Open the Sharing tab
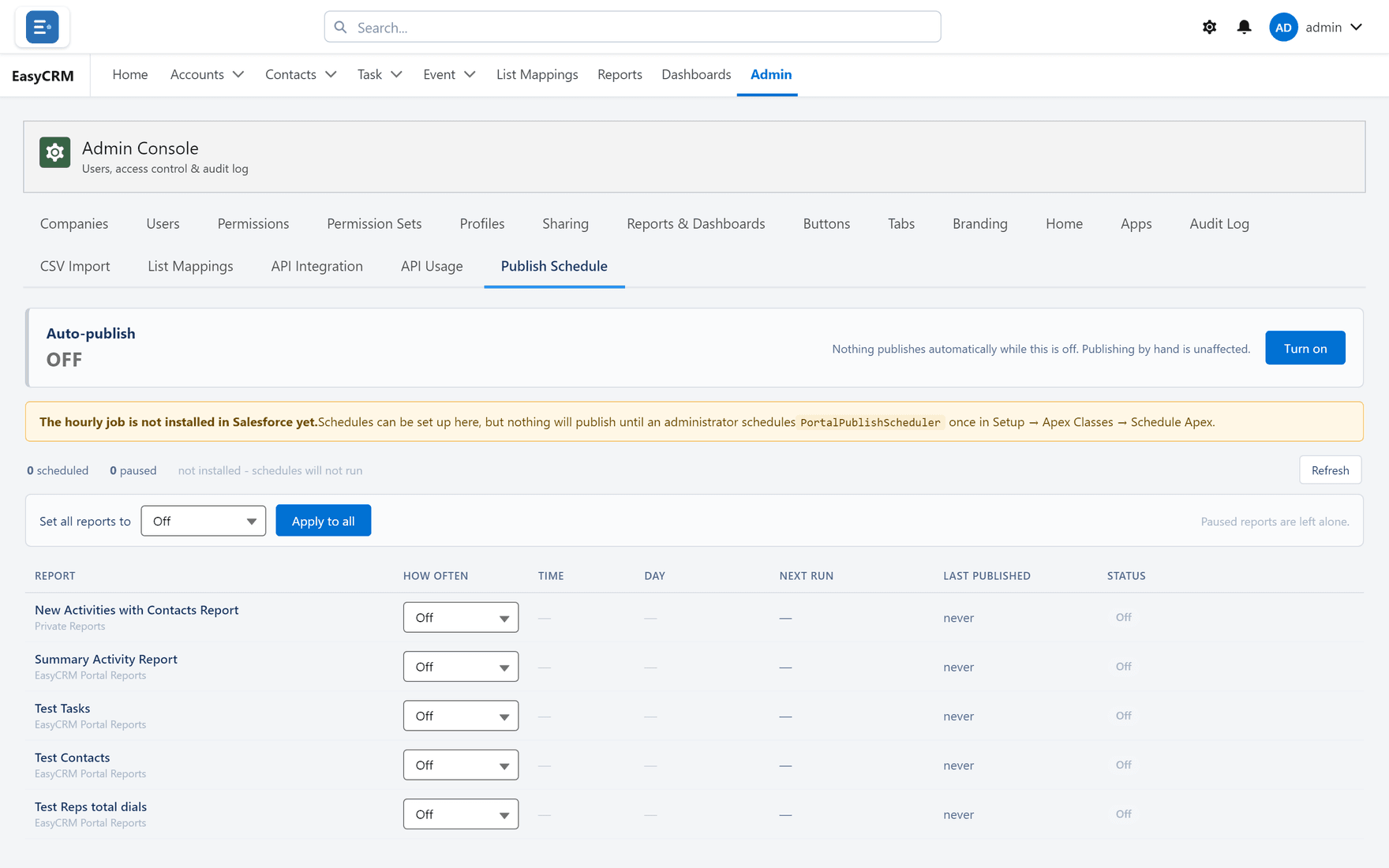This screenshot has height=868, width=1389. pyautogui.click(x=565, y=223)
